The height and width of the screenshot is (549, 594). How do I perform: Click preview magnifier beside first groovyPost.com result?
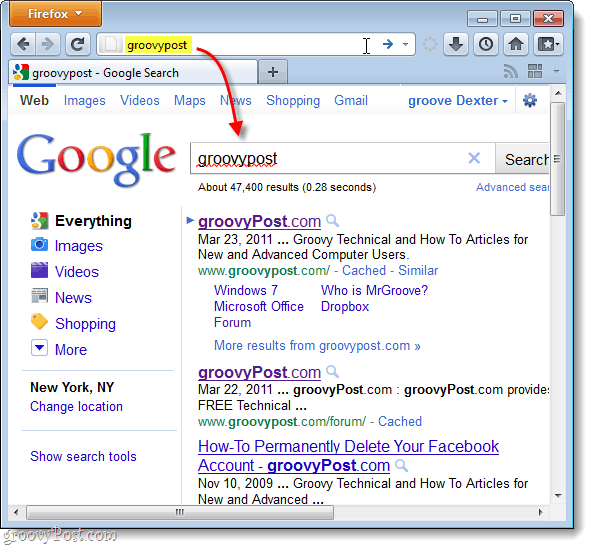(332, 221)
